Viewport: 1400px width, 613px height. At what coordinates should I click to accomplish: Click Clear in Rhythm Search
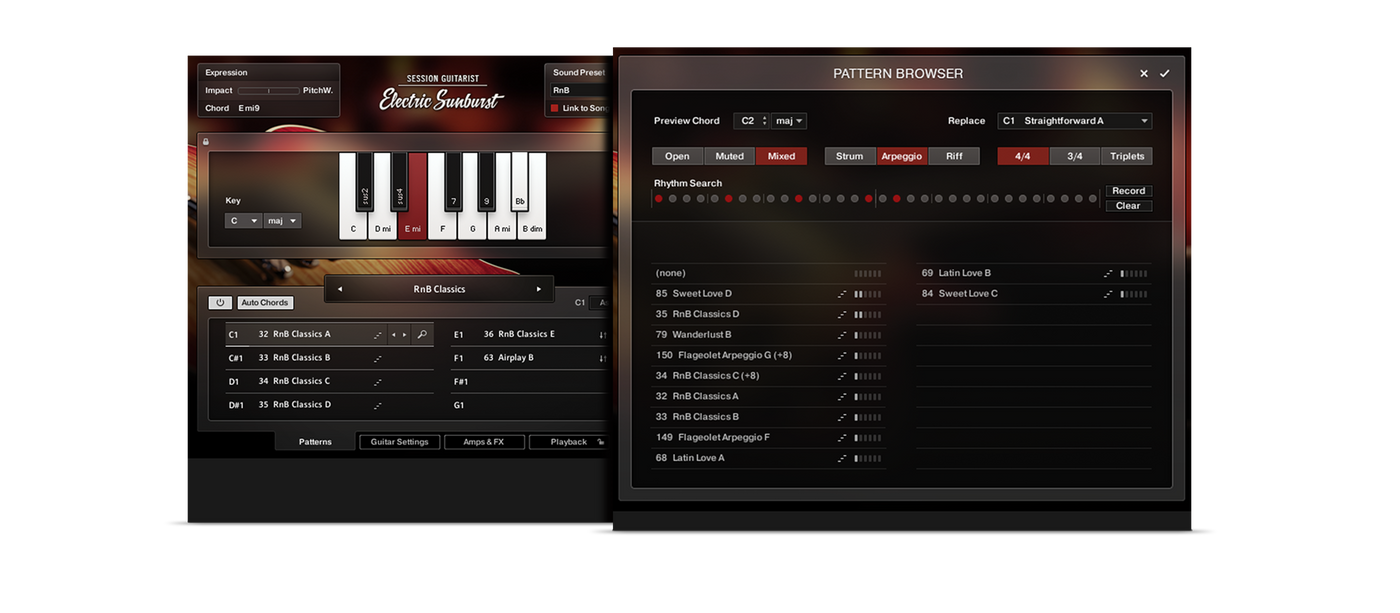[1128, 206]
